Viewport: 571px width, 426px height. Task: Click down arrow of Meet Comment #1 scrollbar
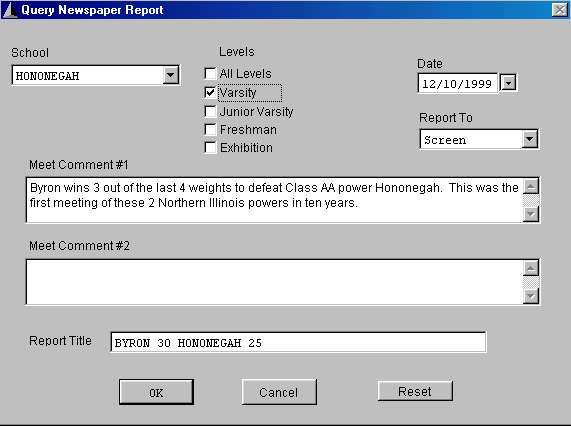[531, 214]
